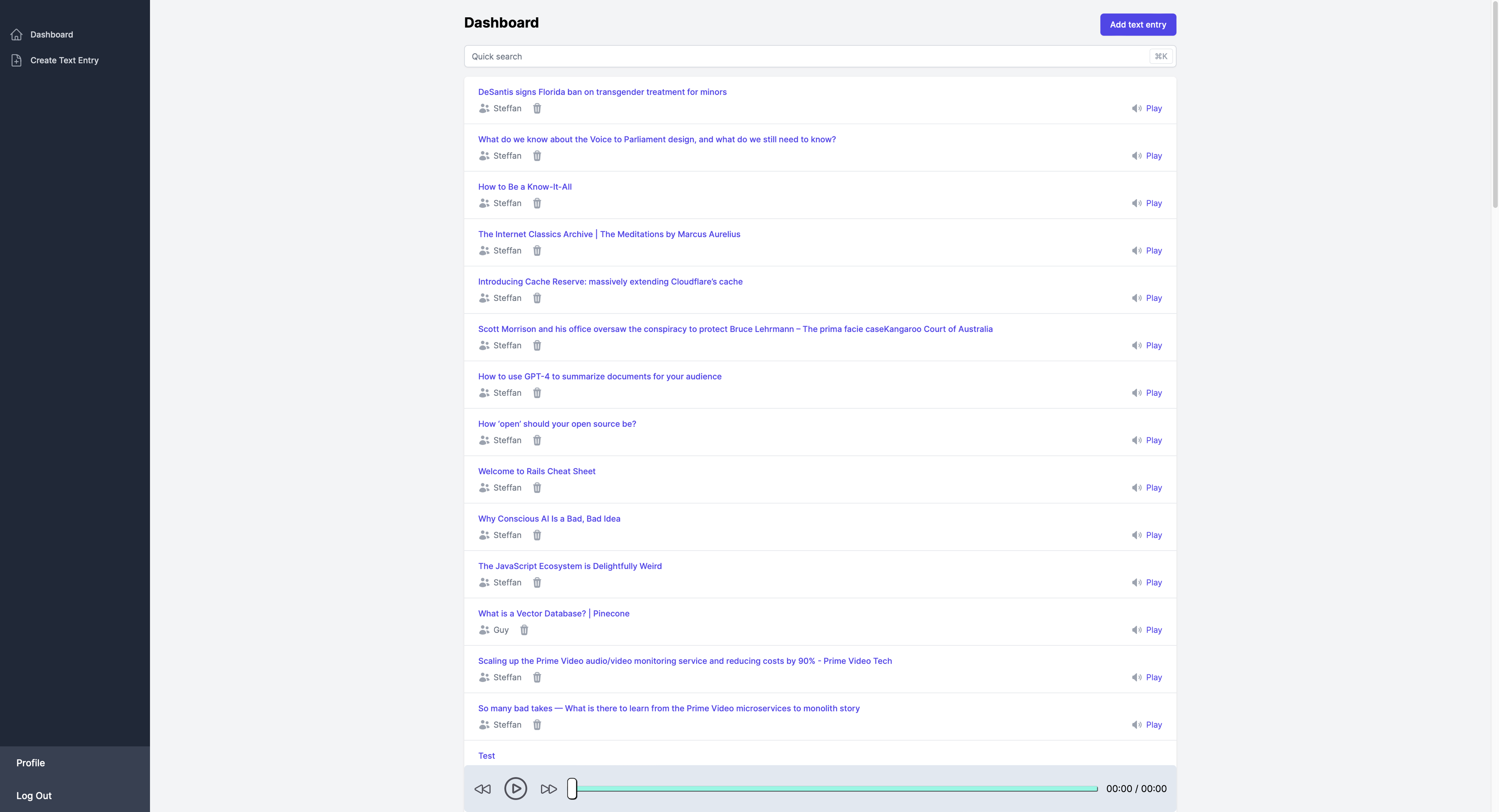Open the article Why Conscious AI Is a Bad, Bad Idea
The width and height of the screenshot is (1499, 812).
(x=549, y=518)
